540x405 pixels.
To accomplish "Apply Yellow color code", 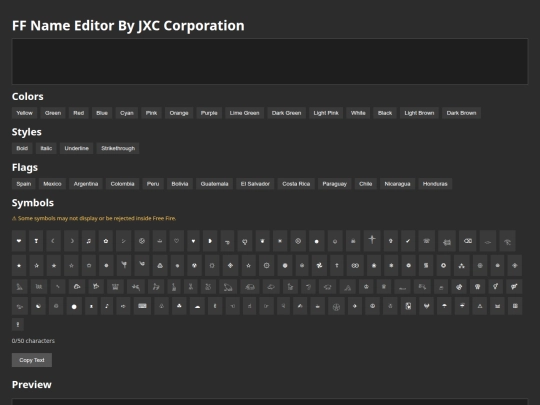I will 24,113.
